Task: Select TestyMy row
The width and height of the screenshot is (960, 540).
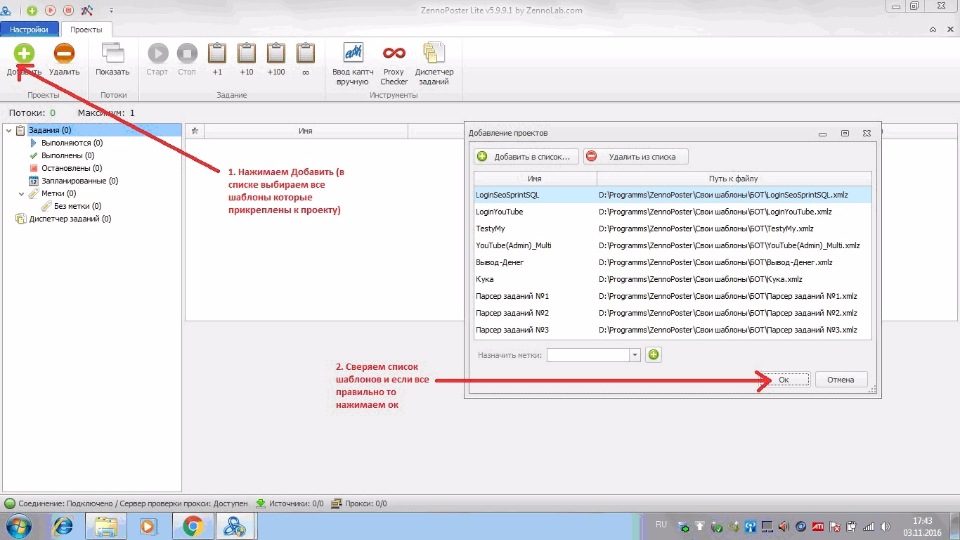Action: pyautogui.click(x=672, y=228)
